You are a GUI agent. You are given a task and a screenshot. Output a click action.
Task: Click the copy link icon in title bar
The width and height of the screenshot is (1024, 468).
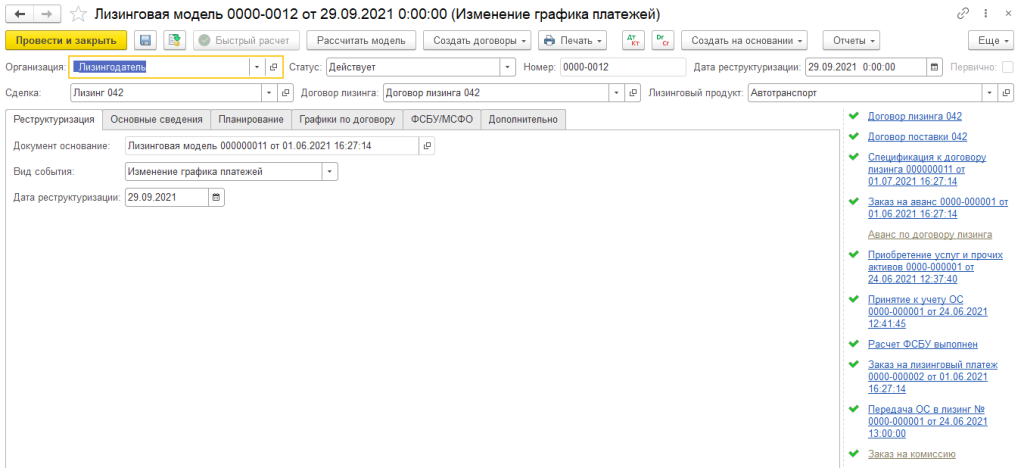click(963, 14)
